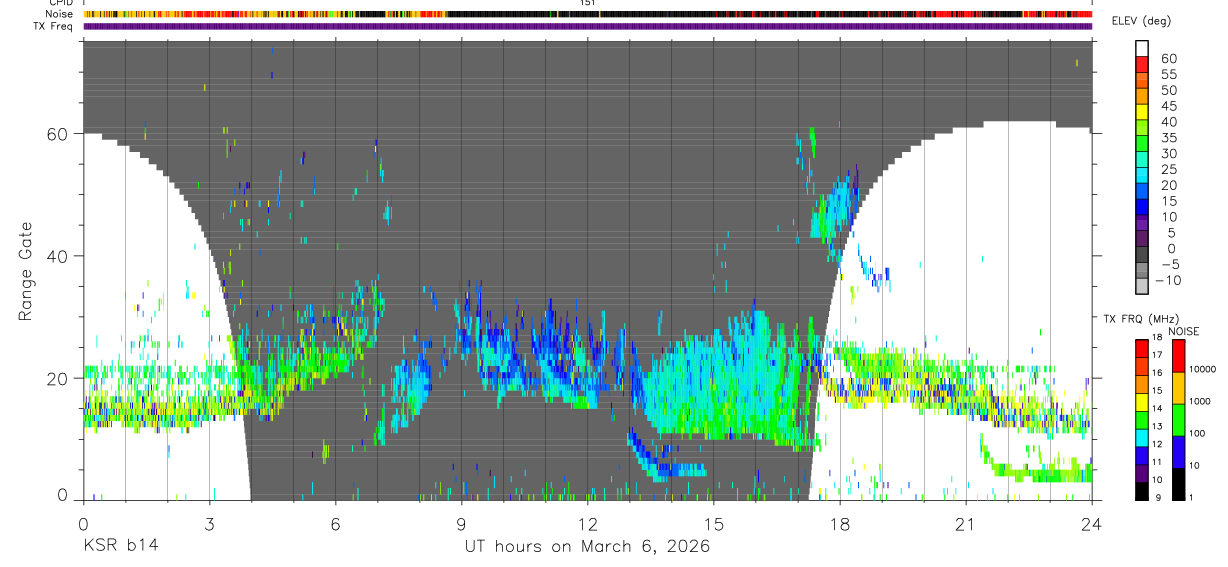Viewport: 1228px width, 567px height.
Task: Click the '25' ELEV legend value
Action: pos(1168,170)
